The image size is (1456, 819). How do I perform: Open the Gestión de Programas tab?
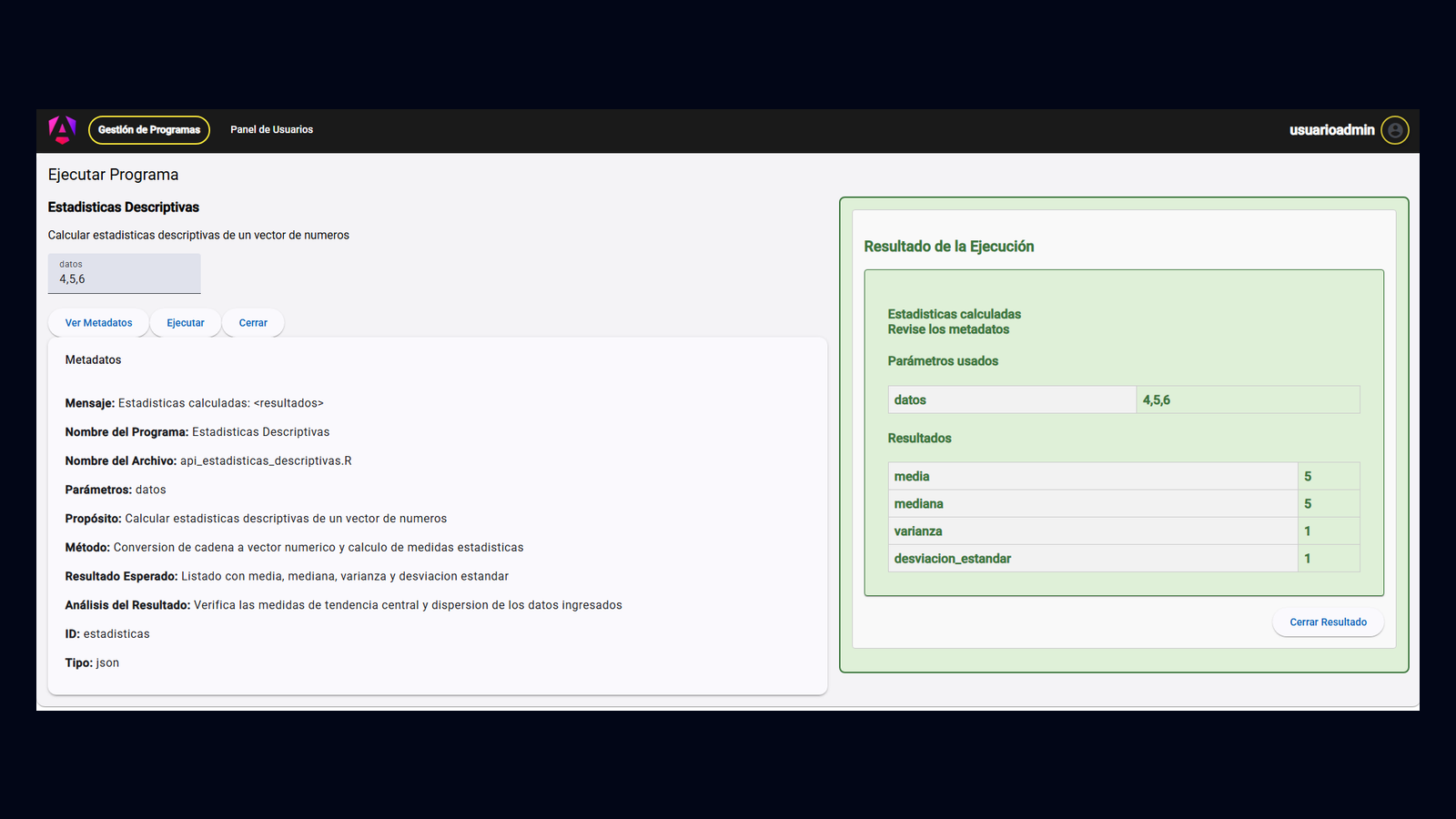tap(149, 130)
